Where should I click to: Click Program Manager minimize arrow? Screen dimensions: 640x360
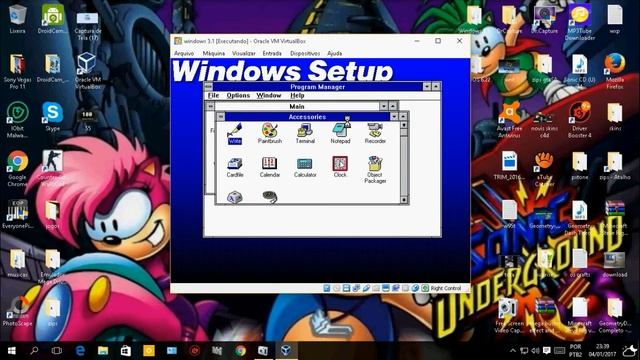point(427,87)
